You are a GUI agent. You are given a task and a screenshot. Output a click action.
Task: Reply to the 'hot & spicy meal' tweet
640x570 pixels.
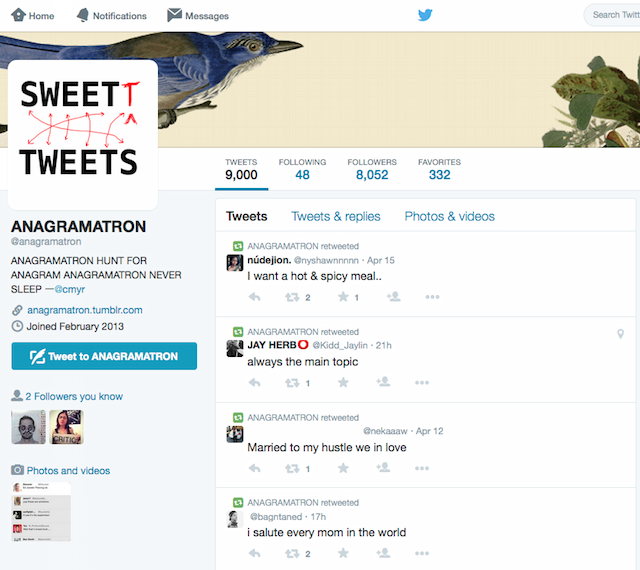[x=254, y=297]
